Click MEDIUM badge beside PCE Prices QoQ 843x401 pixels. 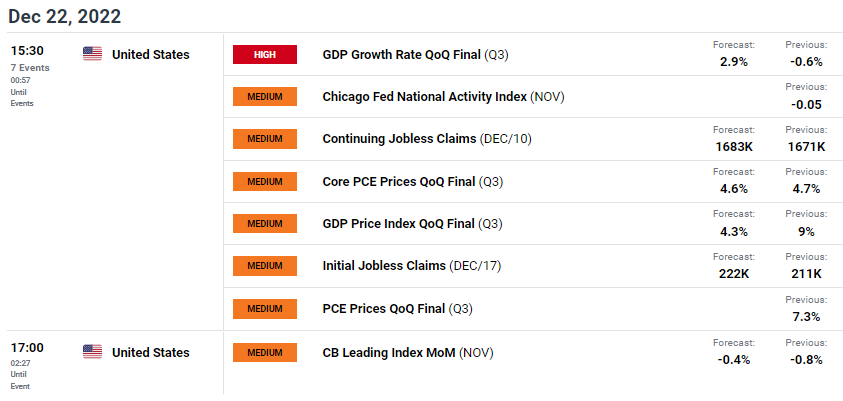click(x=264, y=309)
